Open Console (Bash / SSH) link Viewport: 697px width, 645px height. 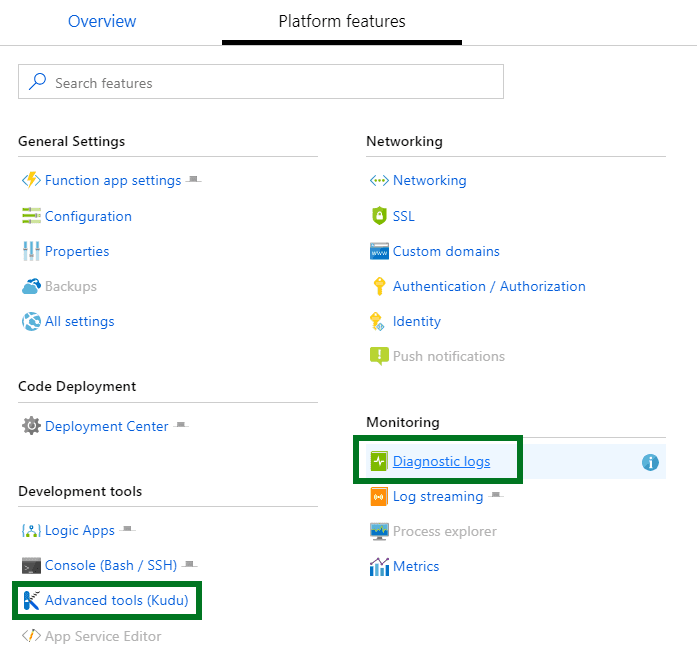point(111,565)
